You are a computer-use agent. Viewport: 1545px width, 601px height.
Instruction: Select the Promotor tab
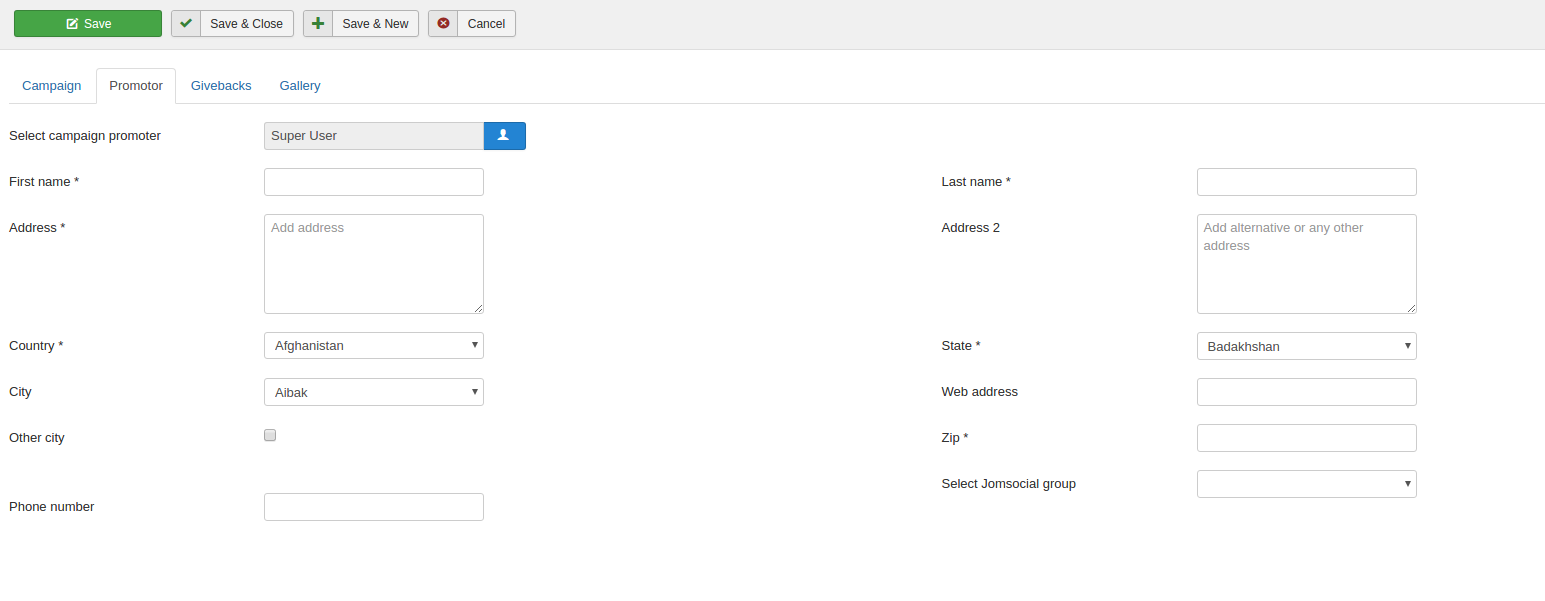[x=136, y=86]
